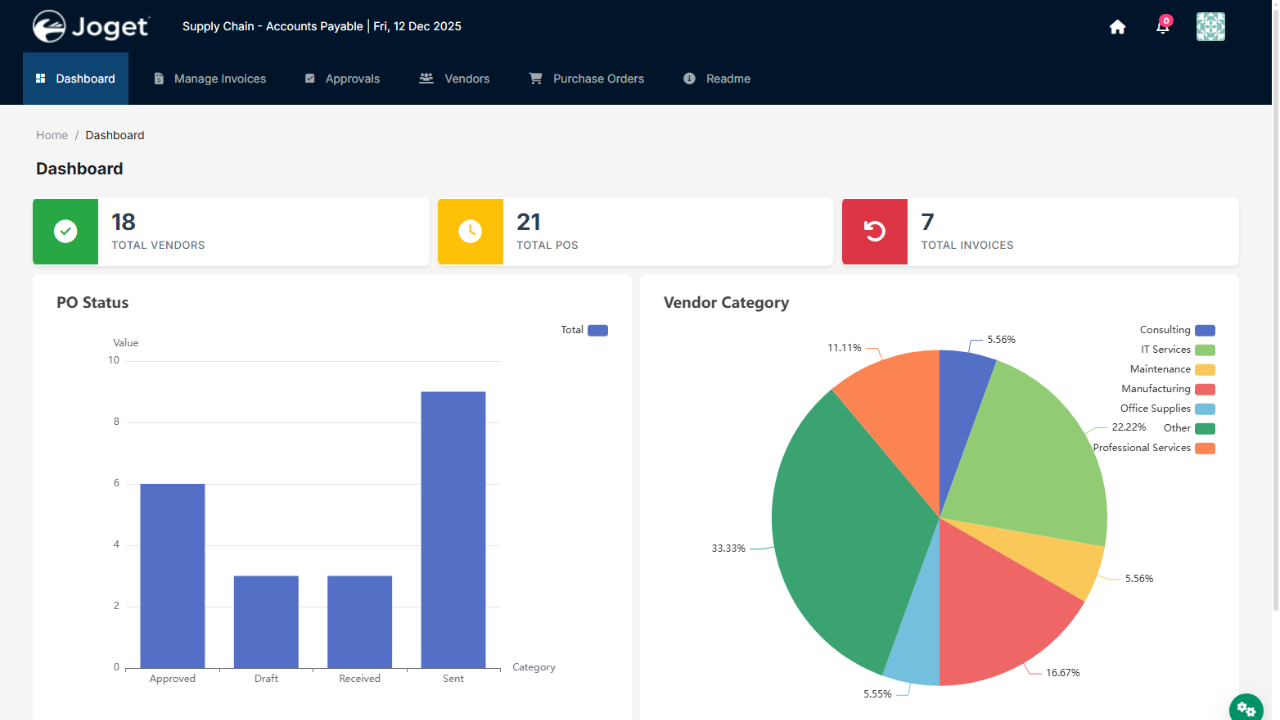Screen dimensions: 1280x720
Task: Open the Manage Invoices menu
Action: click(x=210, y=79)
